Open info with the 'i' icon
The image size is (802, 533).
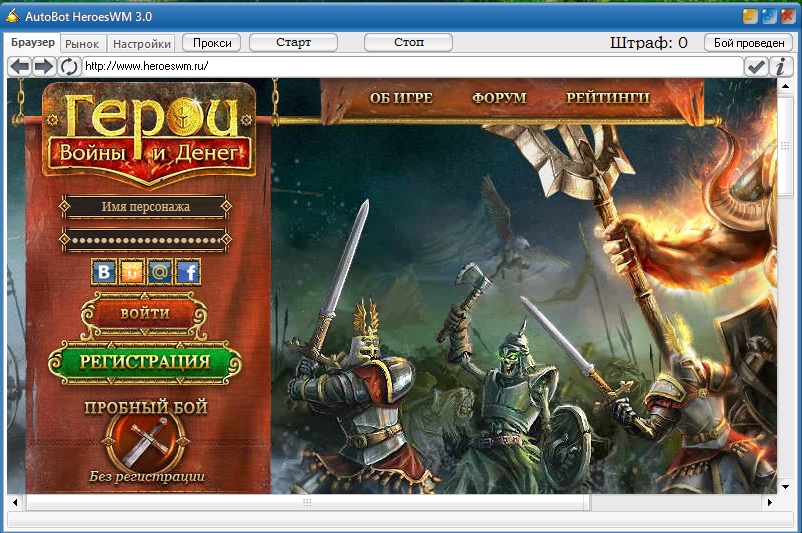tap(781, 66)
